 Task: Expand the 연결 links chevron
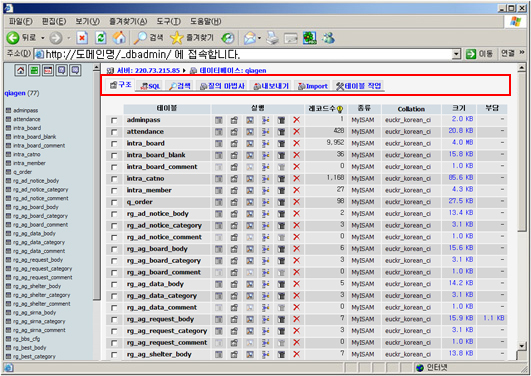tap(522, 53)
